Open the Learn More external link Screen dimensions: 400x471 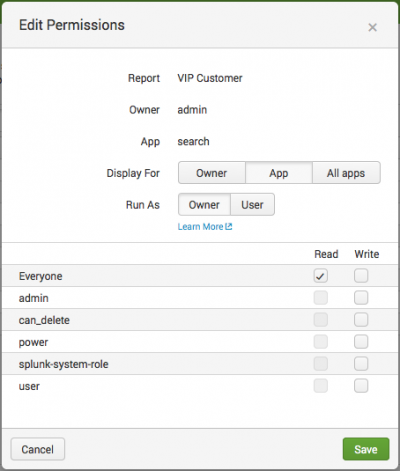point(205,227)
